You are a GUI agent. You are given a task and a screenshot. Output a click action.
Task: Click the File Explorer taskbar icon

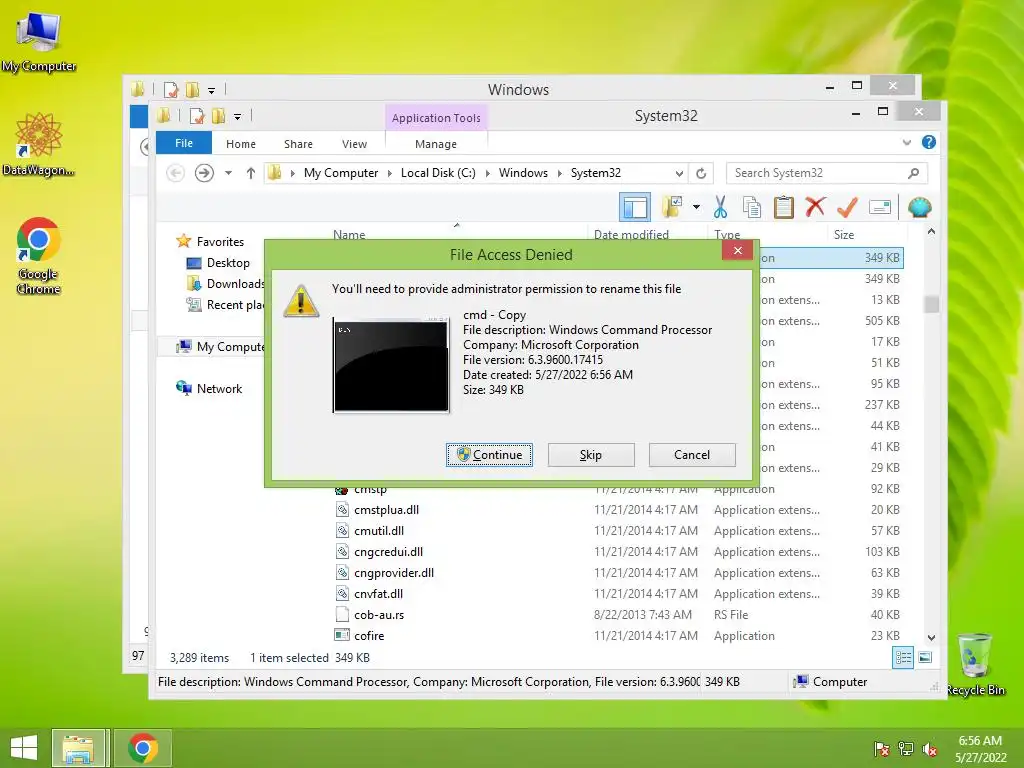coord(78,748)
